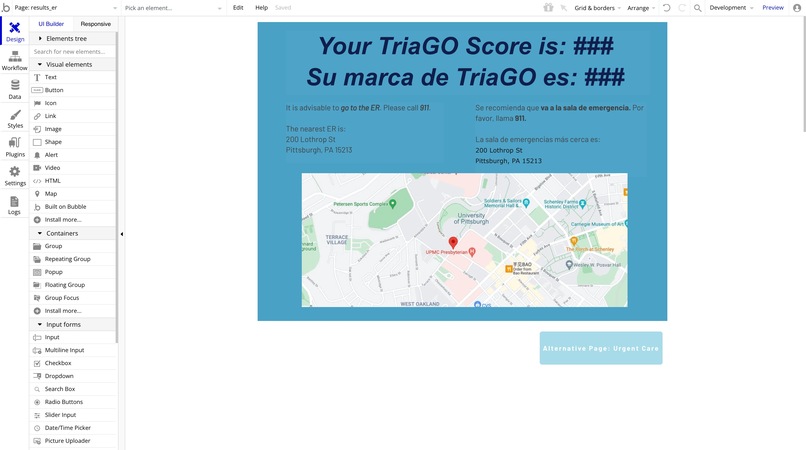The height and width of the screenshot is (450, 806).
Task: Click the Search for new elements field
Action: pos(73,51)
